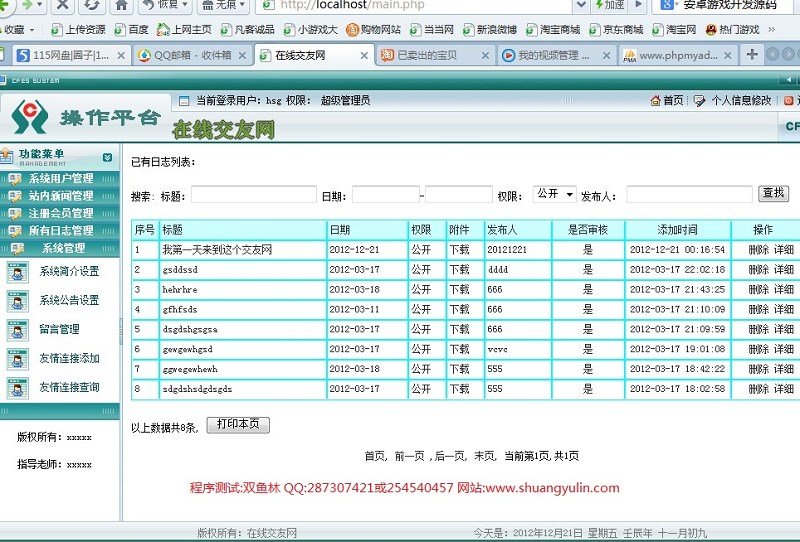Open the 系统公告设置 sidebar icon
The width and height of the screenshot is (800, 542).
coord(18,301)
